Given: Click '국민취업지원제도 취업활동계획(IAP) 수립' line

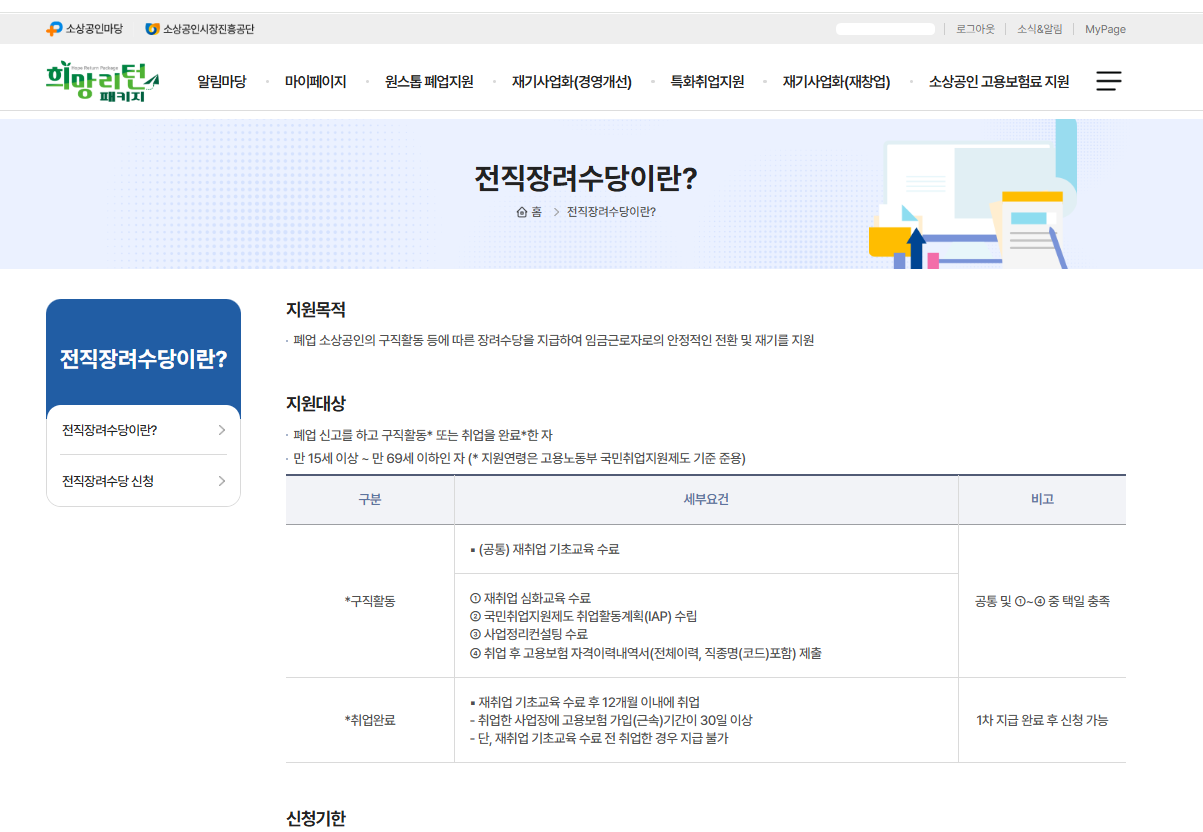Looking at the screenshot, I should (583, 616).
